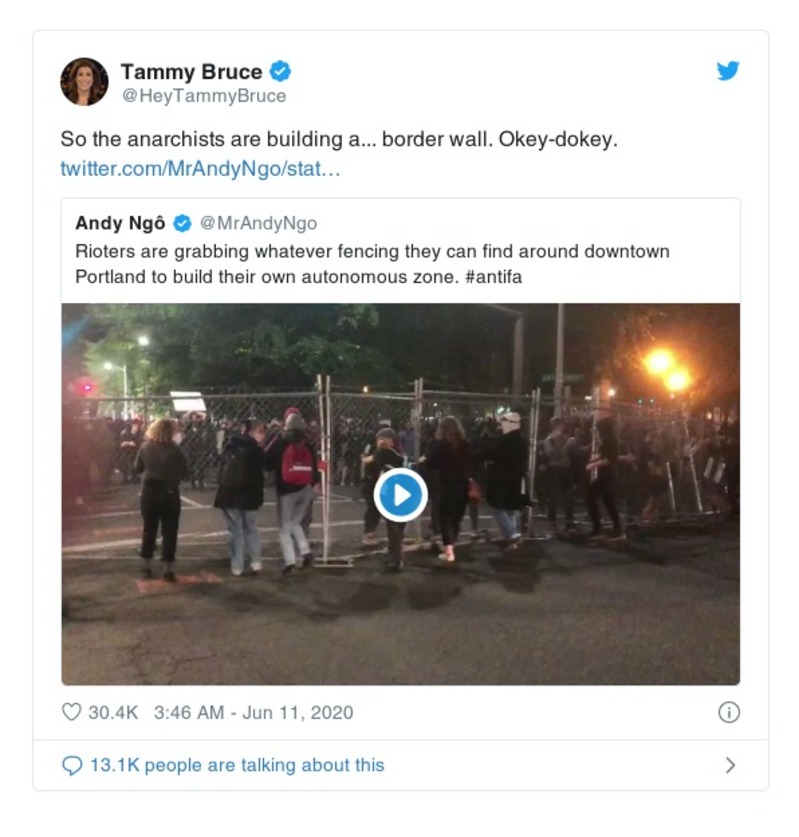Open the 3:46 AM - Jun 11, 2020 timestamp
Image resolution: width=799 pixels, height=837 pixels.
click(x=253, y=713)
